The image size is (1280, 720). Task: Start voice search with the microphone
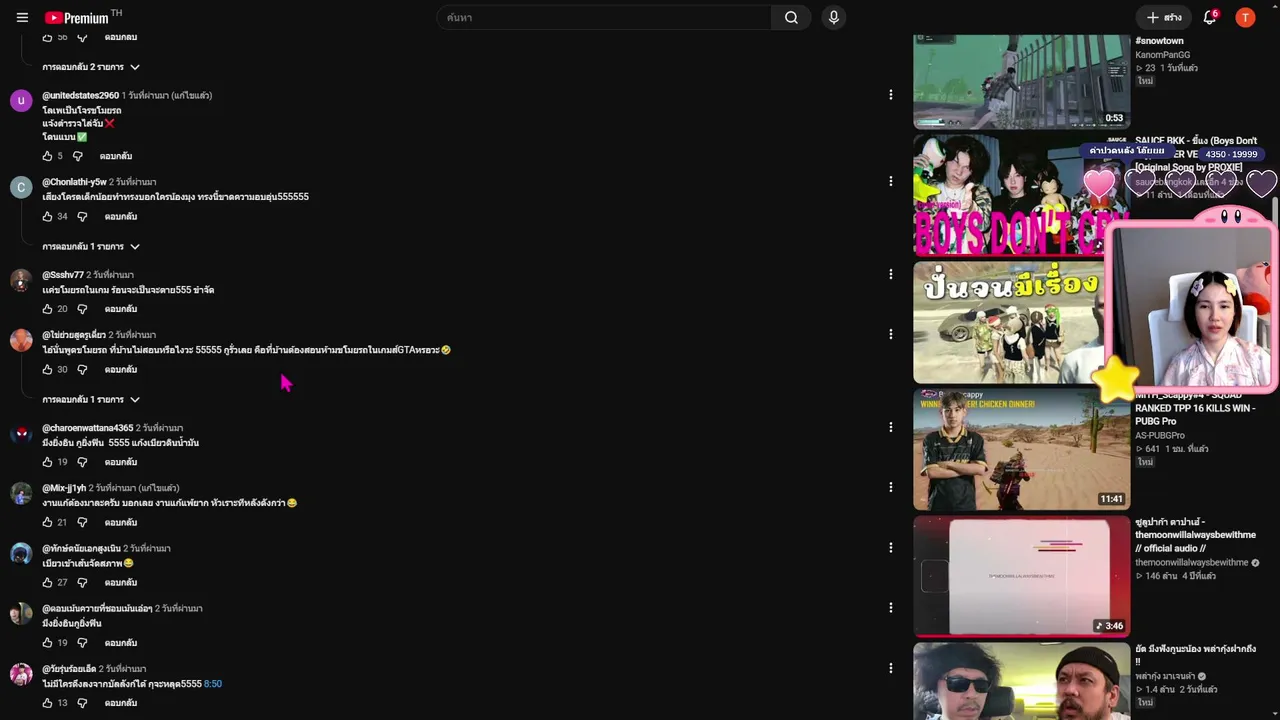833,18
